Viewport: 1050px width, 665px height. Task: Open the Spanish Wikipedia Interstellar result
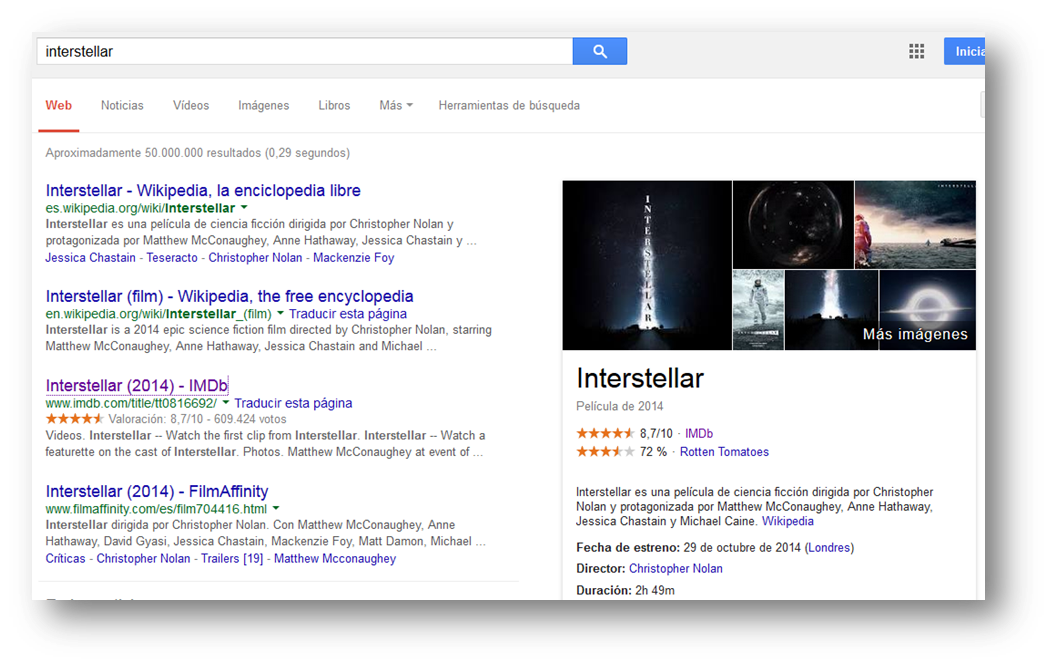[203, 190]
